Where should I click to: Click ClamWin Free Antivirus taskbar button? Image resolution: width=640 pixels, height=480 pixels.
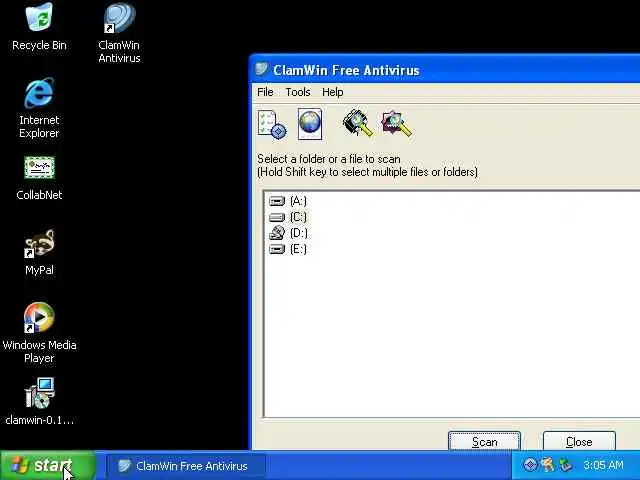click(x=186, y=466)
